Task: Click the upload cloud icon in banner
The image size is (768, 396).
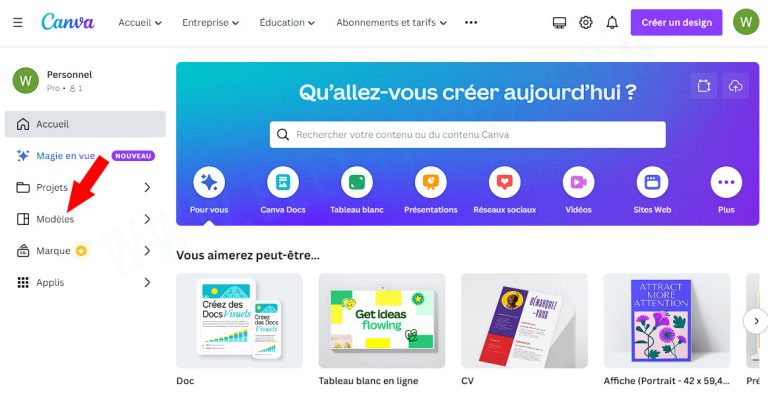Action: point(735,86)
